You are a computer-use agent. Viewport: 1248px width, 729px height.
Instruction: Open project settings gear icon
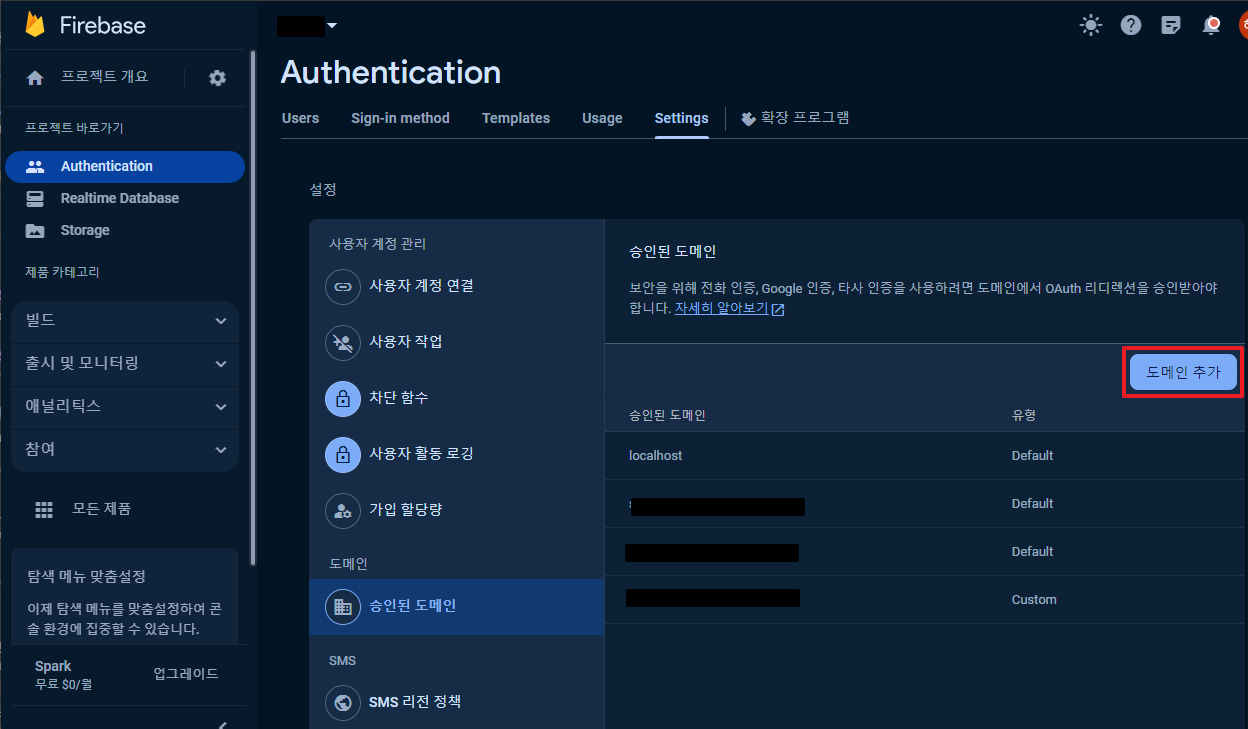pos(217,78)
